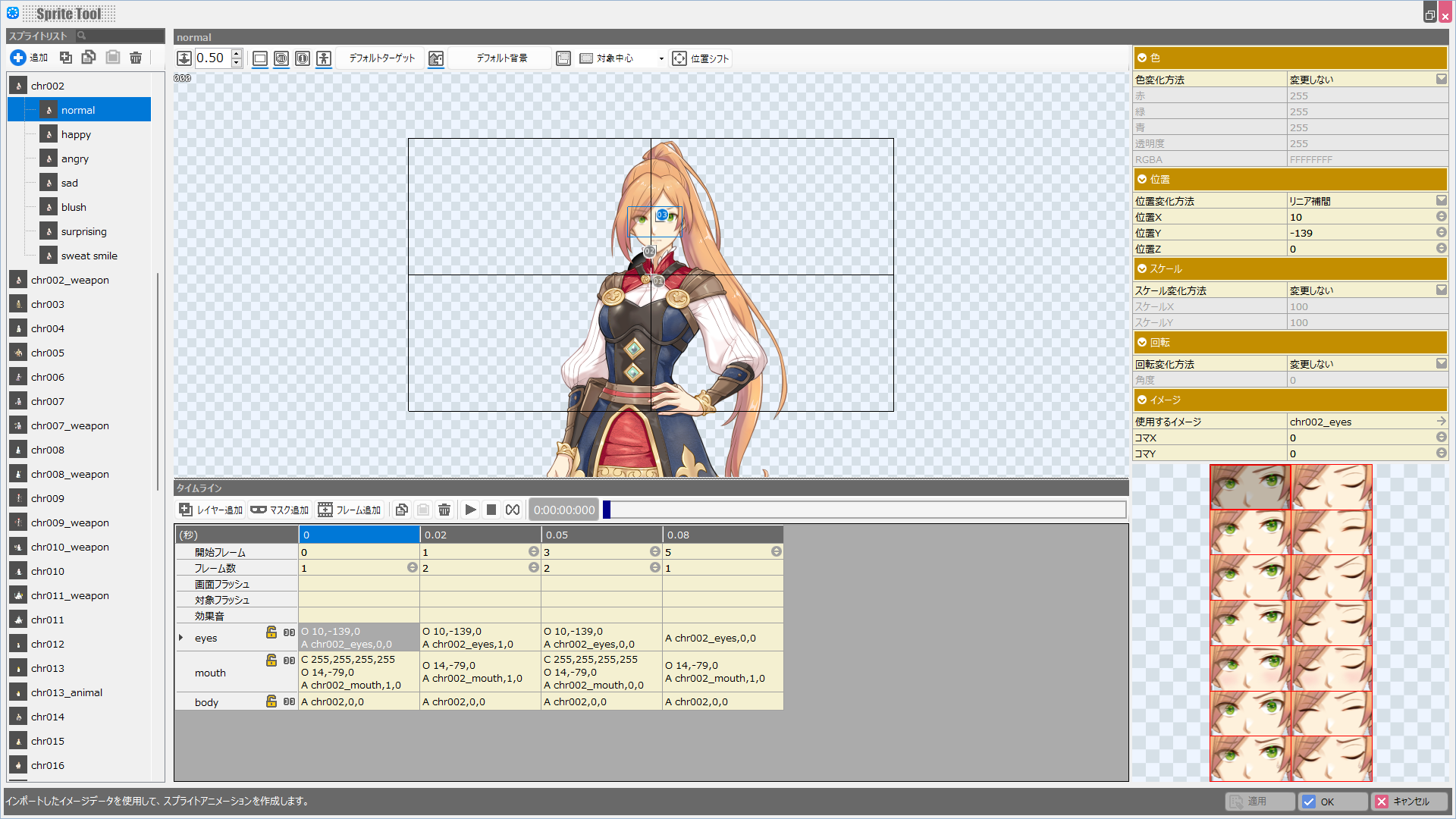Click the OK button
Image resolution: width=1456 pixels, height=819 pixels.
point(1333,802)
